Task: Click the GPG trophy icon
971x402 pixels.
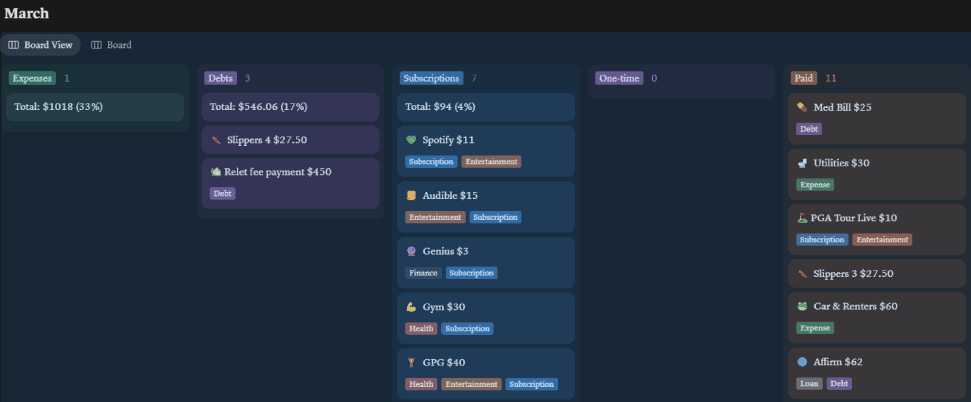Action: (x=411, y=363)
